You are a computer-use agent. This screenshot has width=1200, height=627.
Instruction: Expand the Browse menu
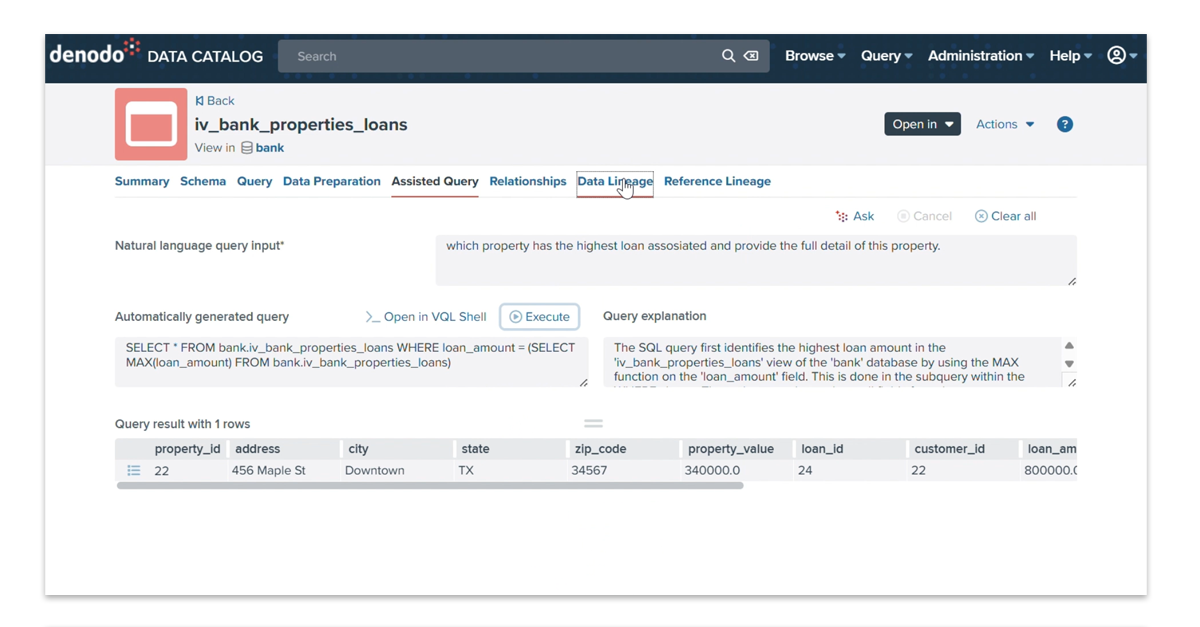coord(815,56)
